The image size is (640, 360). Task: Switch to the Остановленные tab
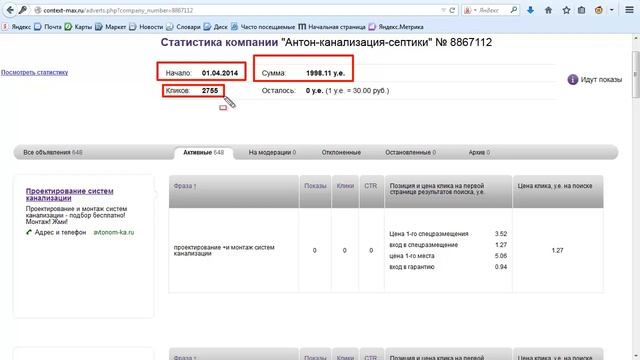point(410,152)
